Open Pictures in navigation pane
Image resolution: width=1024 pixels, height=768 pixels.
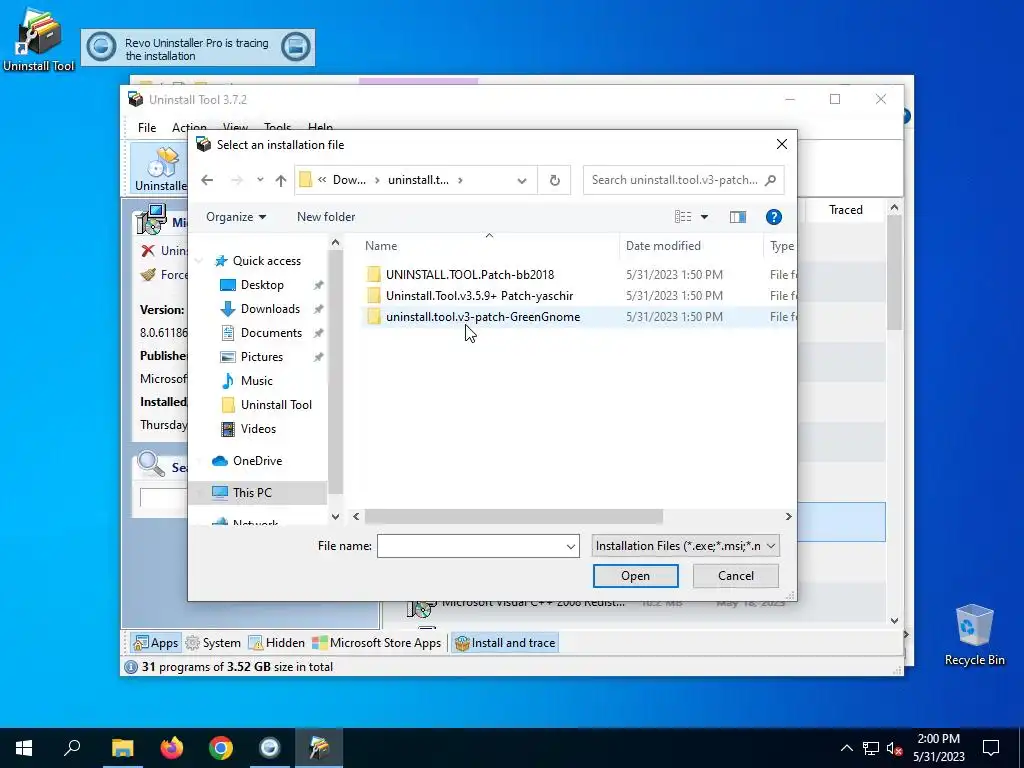(x=261, y=357)
